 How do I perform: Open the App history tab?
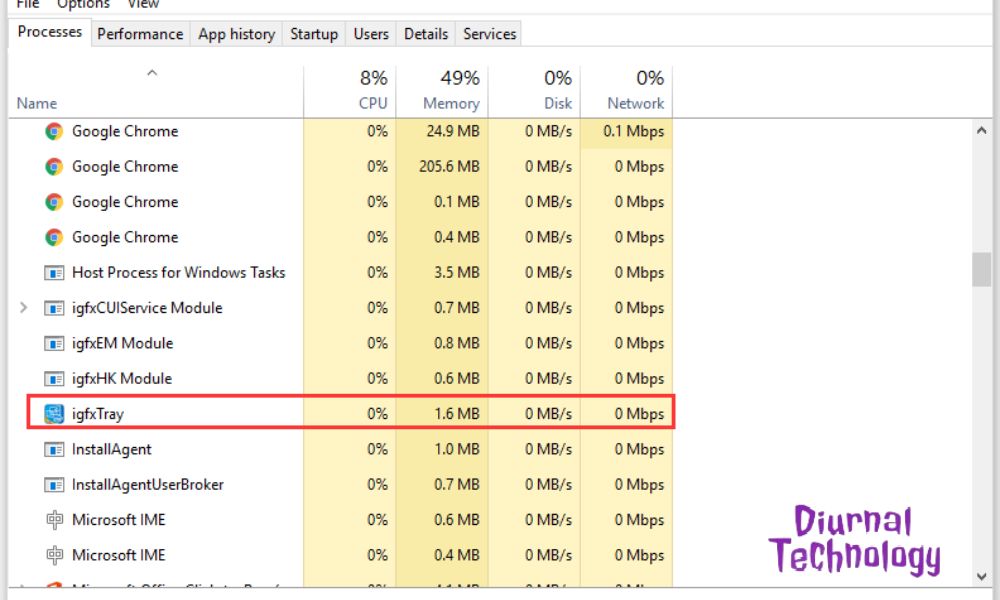pos(236,33)
